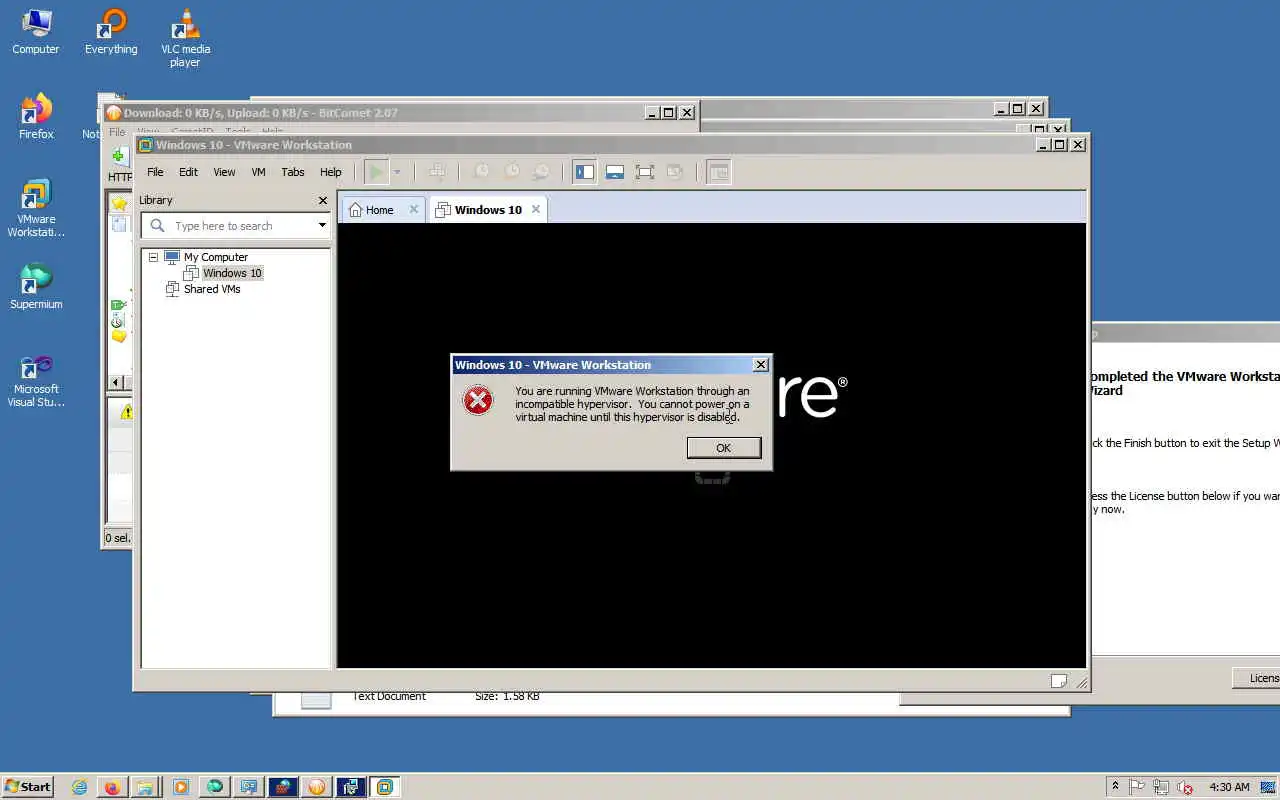Click the message log icon in VMware status bar
1280x800 pixels.
point(1059,681)
